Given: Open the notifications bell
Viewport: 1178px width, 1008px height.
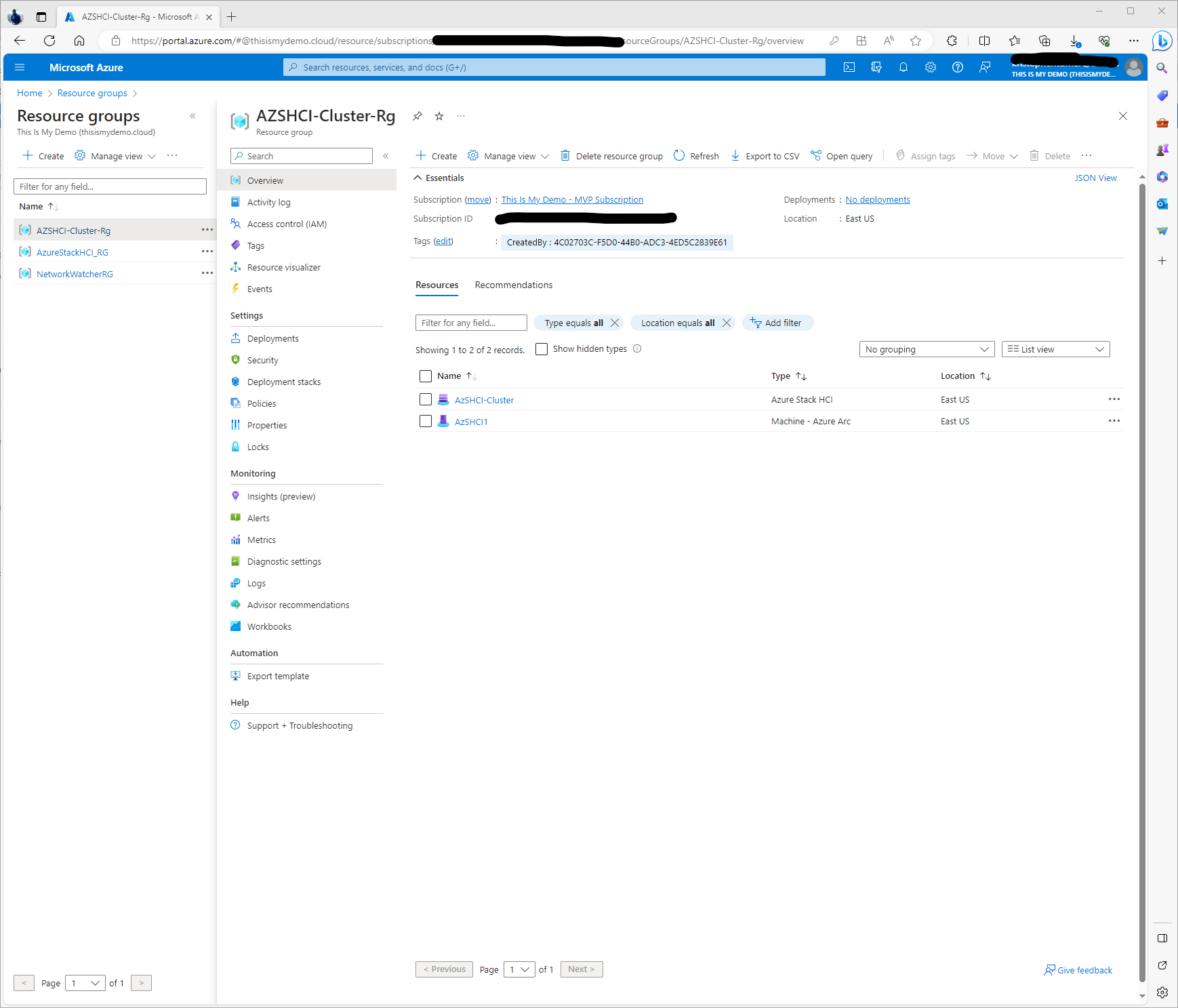Looking at the screenshot, I should [903, 67].
